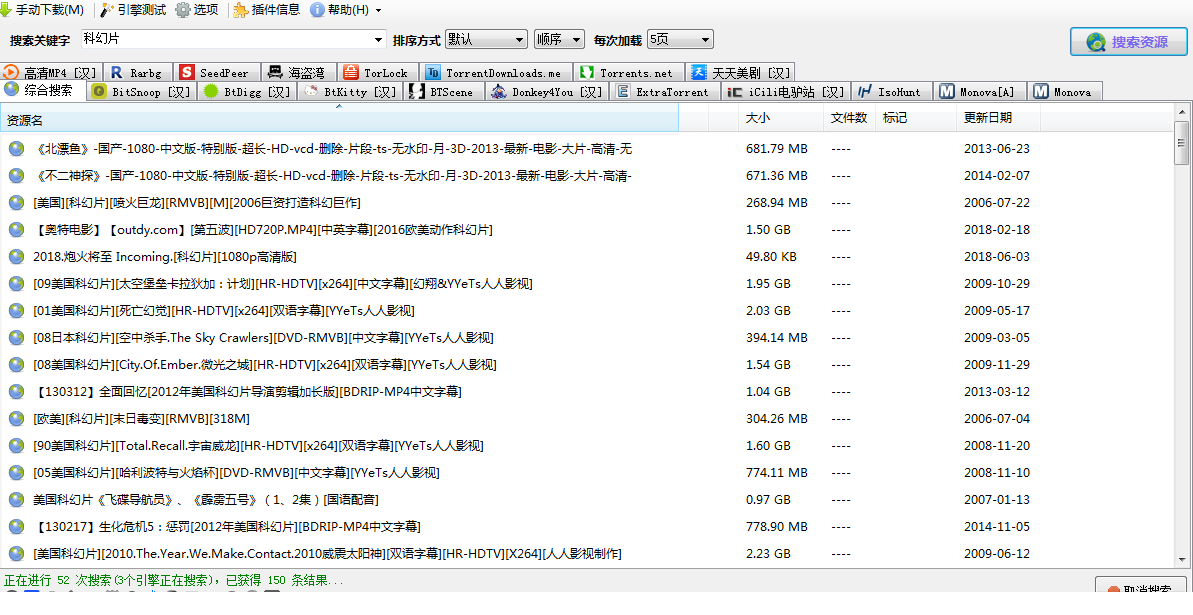Image resolution: width=1193 pixels, height=615 pixels.
Task: Sort by the 标记 column header
Action: (915, 119)
